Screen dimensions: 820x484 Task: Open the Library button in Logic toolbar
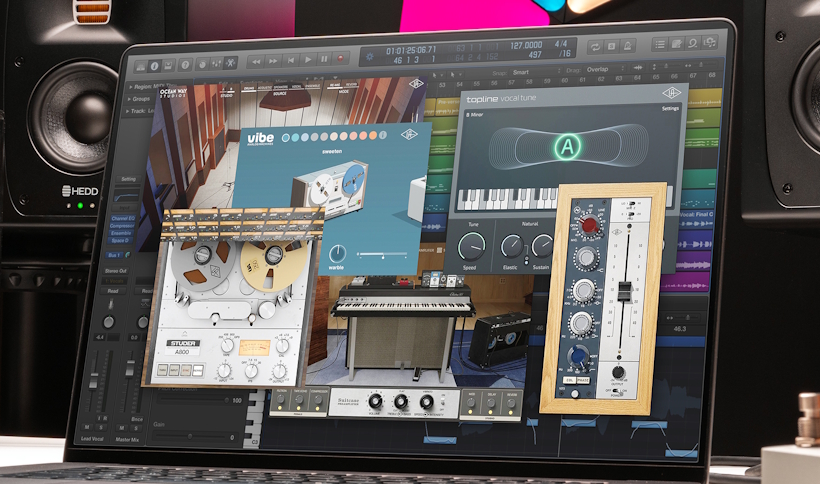coord(141,66)
